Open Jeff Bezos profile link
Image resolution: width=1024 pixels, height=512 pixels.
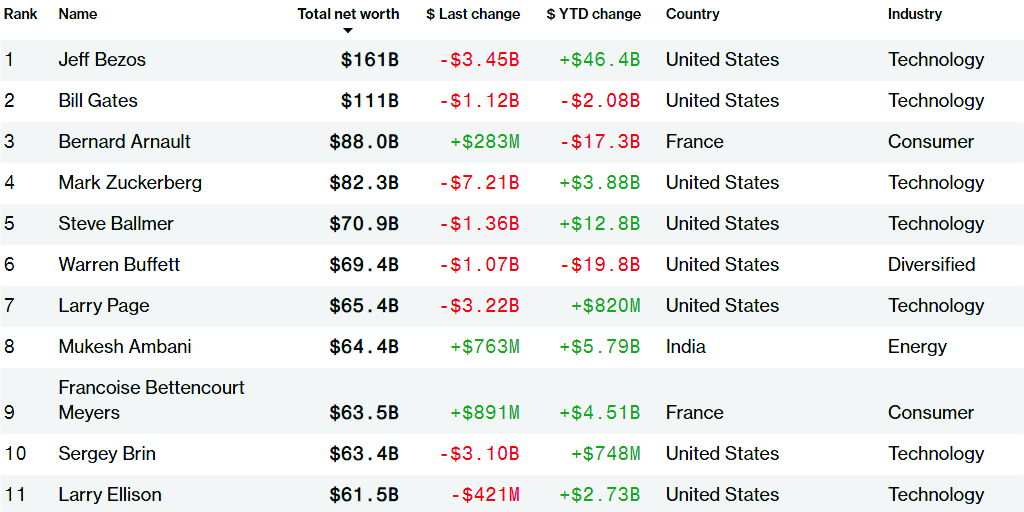(102, 60)
